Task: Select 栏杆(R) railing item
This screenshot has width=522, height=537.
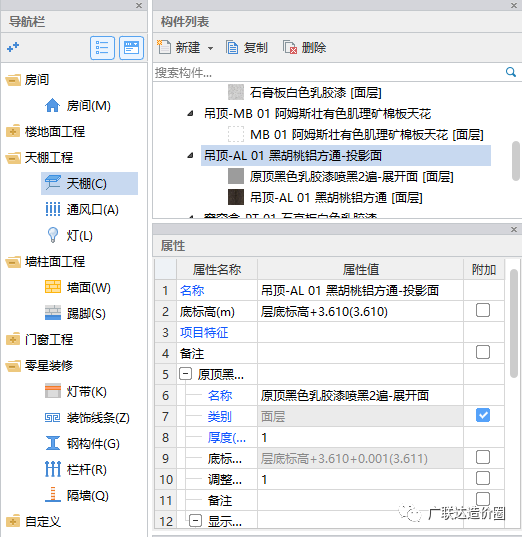Action: [76, 469]
